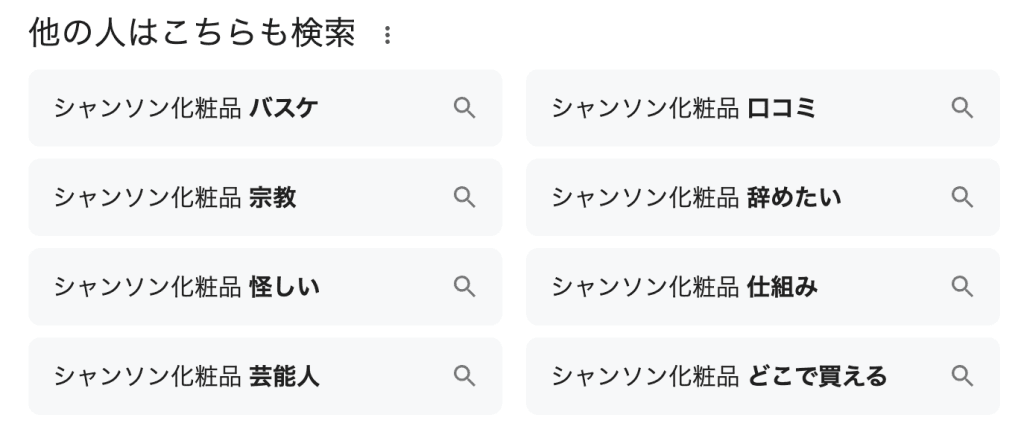Open the three-dot menu next to 他の人はこちらも検索

(387, 36)
